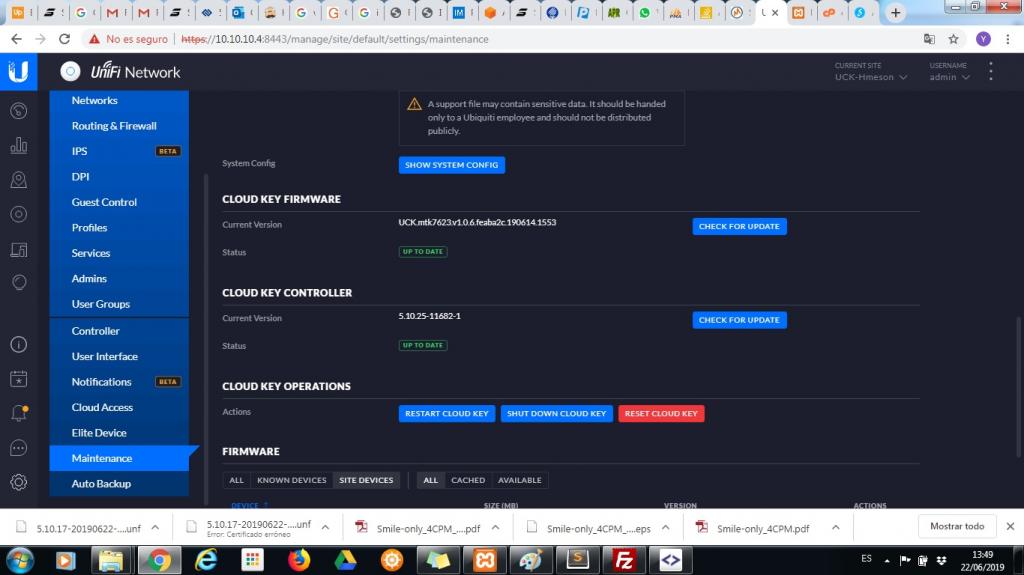Screen dimensions: 1024x575
Task: Show hidden system tray icons
Action: 887,561
